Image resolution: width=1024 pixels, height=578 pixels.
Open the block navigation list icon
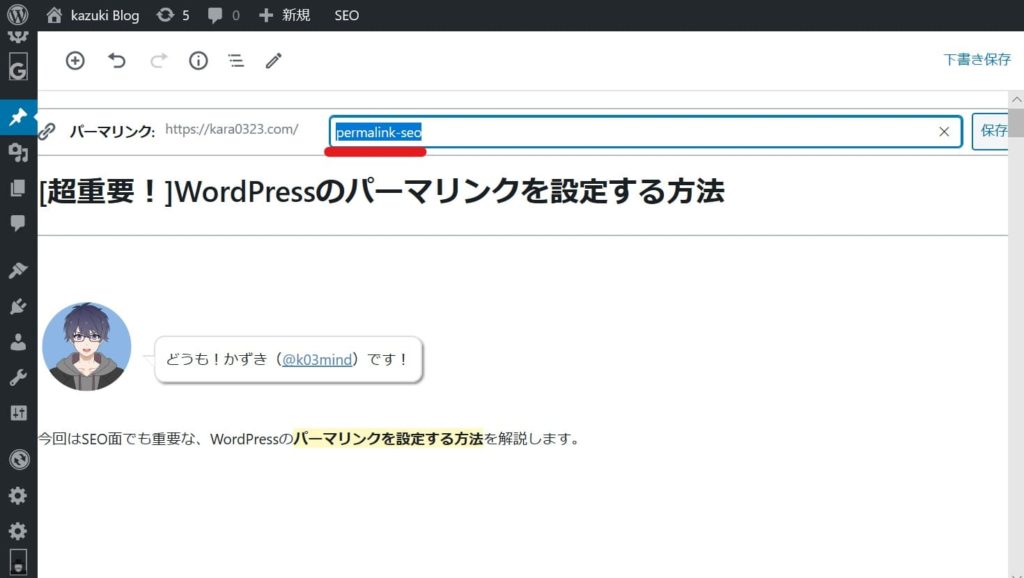click(236, 61)
